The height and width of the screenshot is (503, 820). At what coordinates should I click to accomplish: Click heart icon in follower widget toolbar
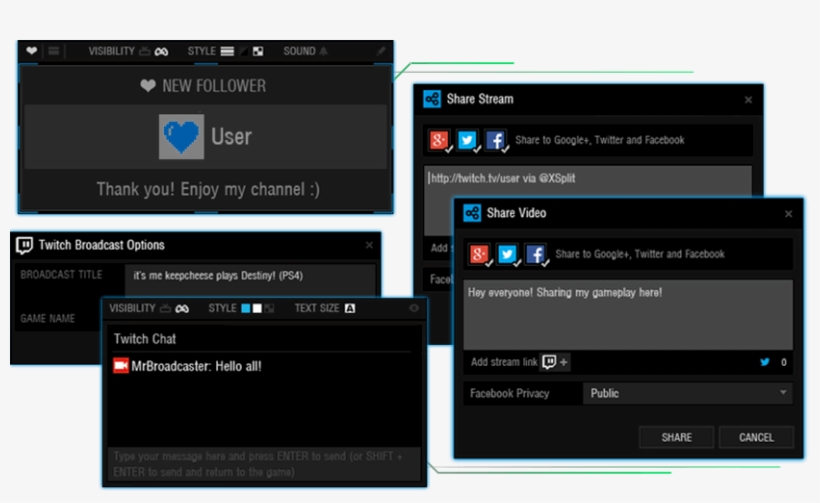pos(31,51)
